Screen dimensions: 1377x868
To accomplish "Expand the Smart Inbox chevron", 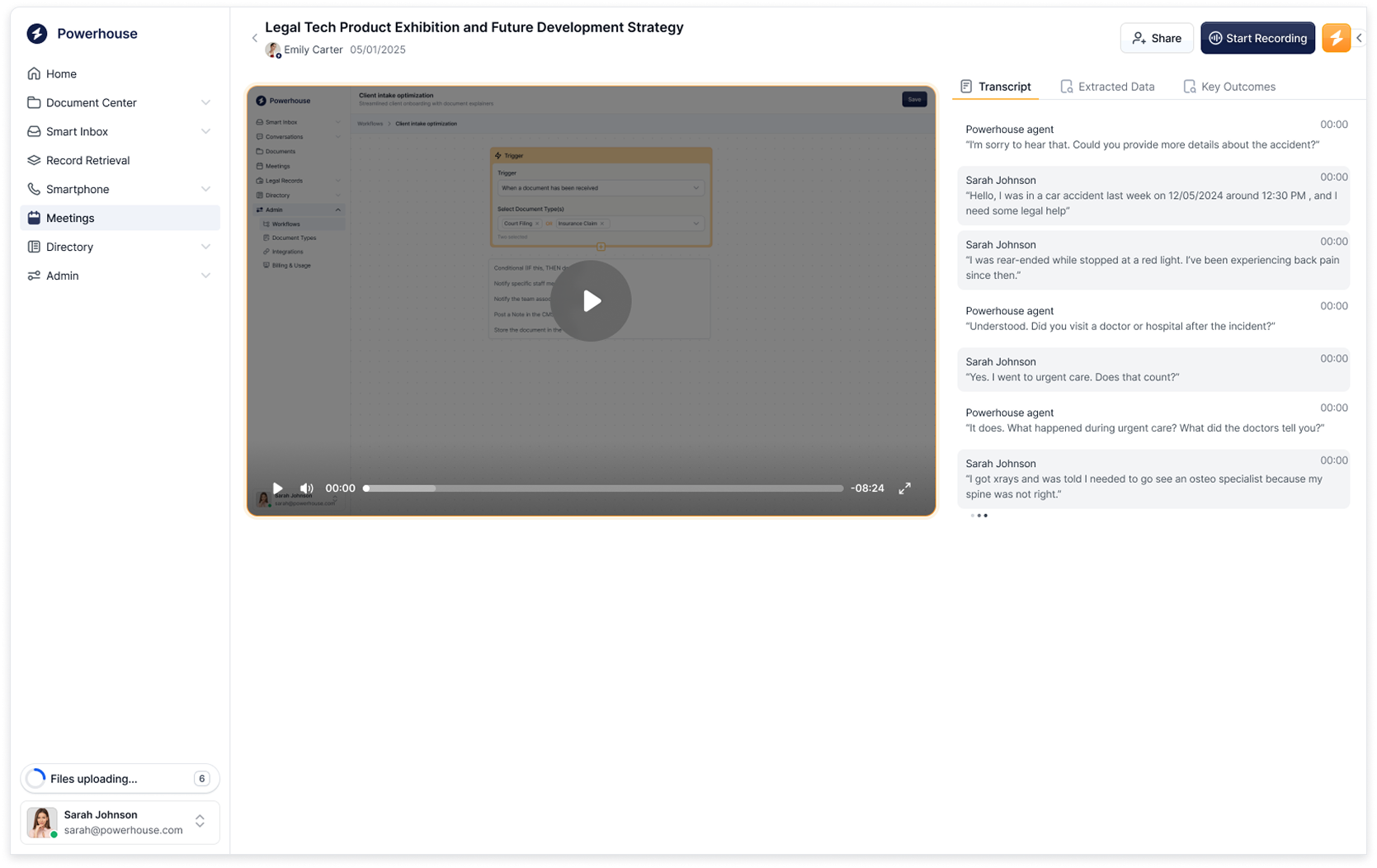I will click(x=205, y=131).
